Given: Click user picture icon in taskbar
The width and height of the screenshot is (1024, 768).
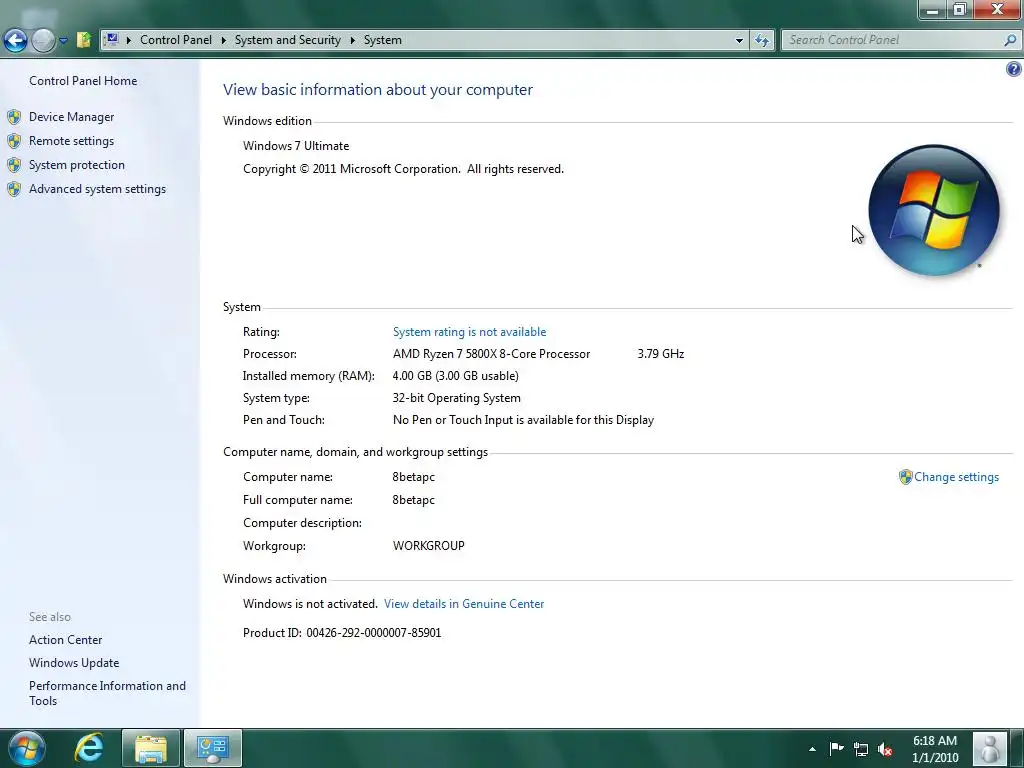Looking at the screenshot, I should click(989, 748).
